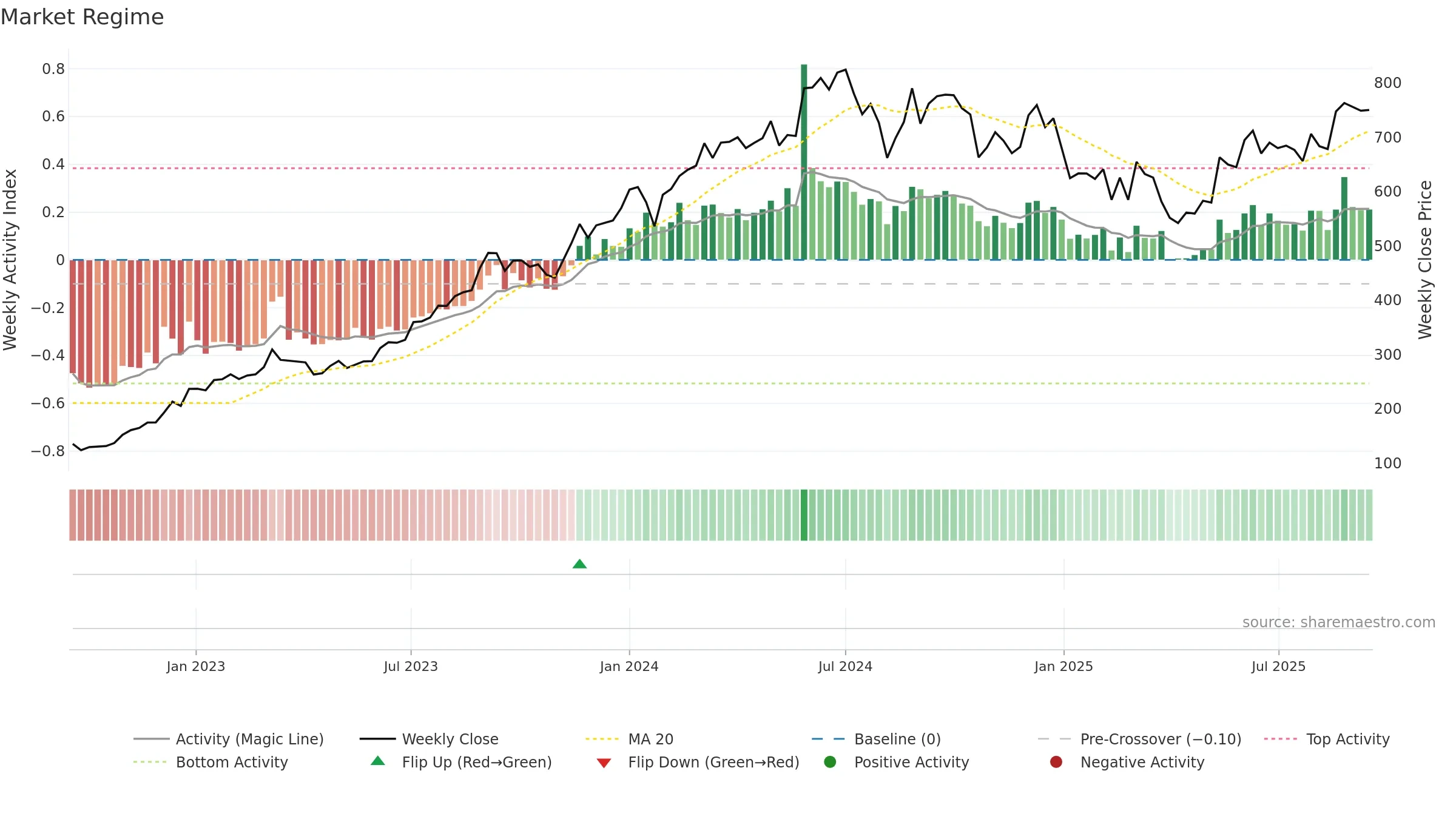Click the red Flip Down triangle legend icon
The image size is (1456, 819).
click(604, 763)
